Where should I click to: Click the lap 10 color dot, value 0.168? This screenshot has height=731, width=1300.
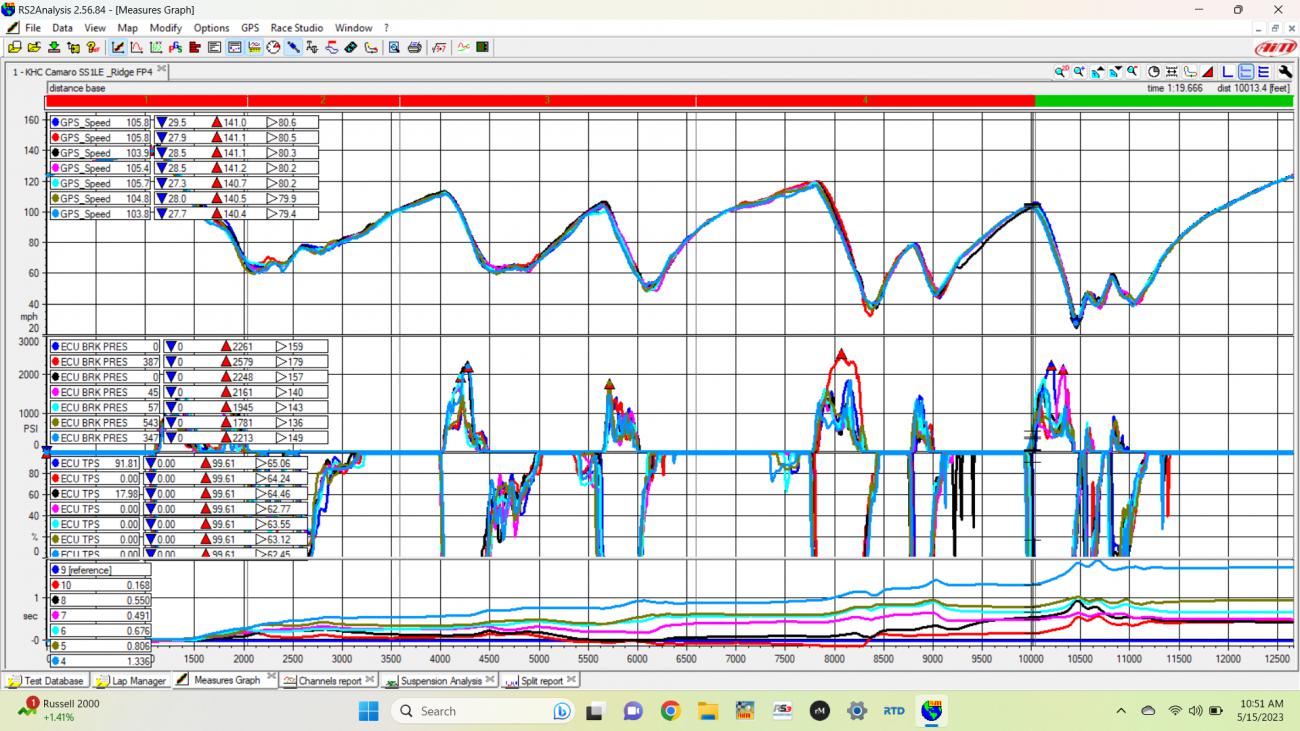click(56, 585)
